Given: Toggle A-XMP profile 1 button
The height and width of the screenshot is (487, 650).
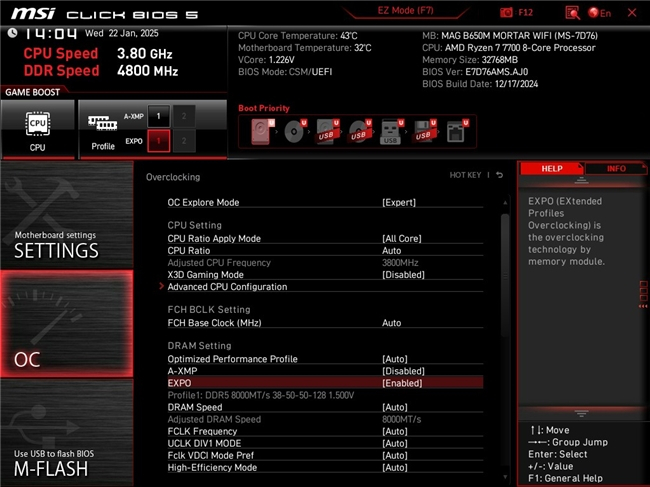Looking at the screenshot, I should click(x=157, y=116).
